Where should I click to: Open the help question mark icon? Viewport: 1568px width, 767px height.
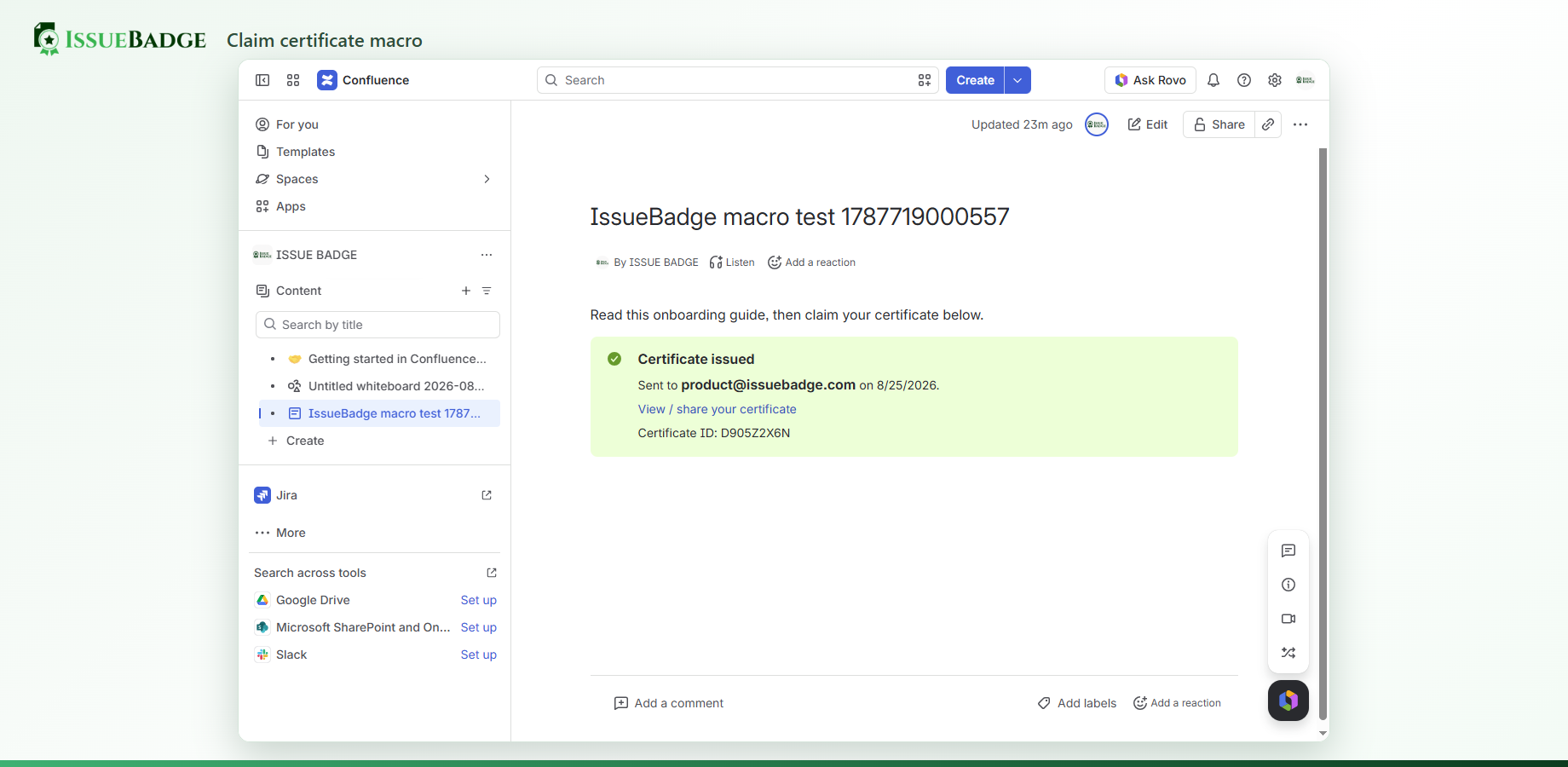tap(1244, 80)
